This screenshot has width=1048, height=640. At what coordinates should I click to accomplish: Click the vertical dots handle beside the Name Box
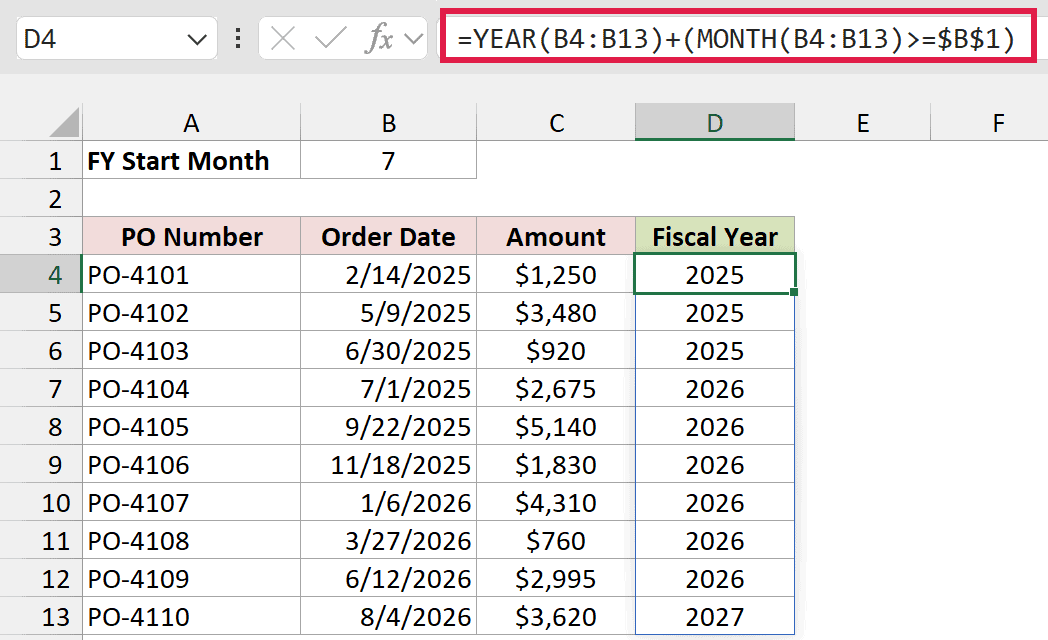[238, 39]
